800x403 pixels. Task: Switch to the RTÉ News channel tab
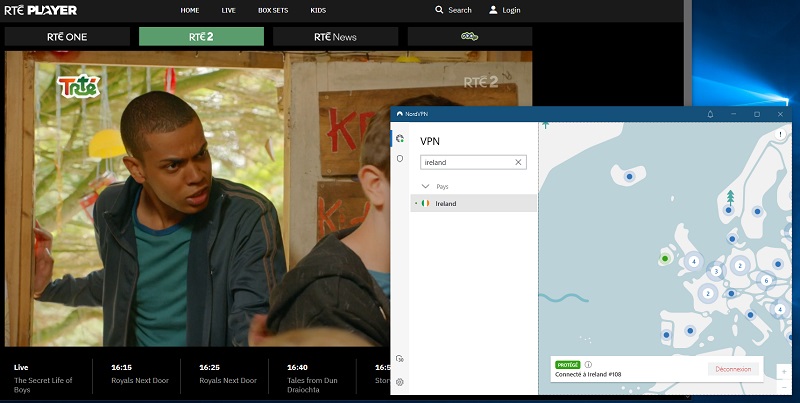tap(334, 37)
